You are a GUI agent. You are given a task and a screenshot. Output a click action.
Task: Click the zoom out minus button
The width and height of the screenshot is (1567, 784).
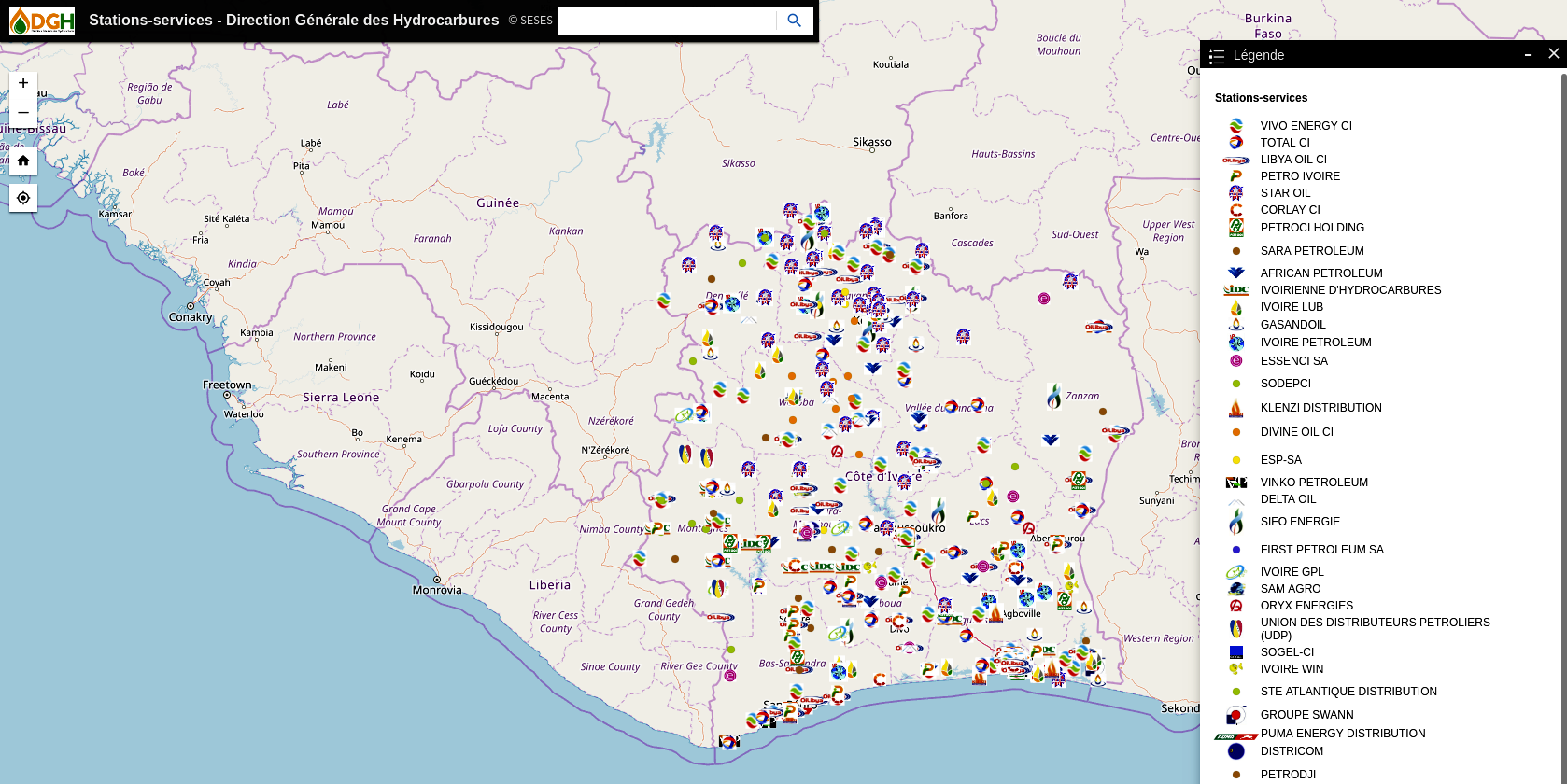[23, 113]
